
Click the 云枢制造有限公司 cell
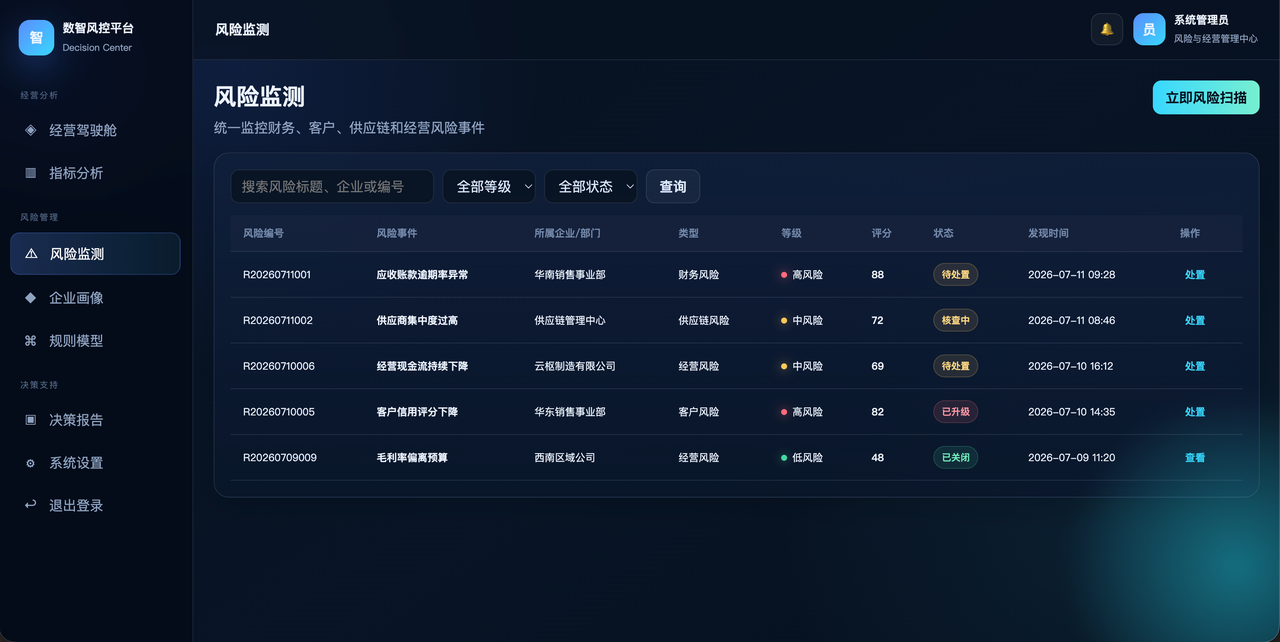575,366
